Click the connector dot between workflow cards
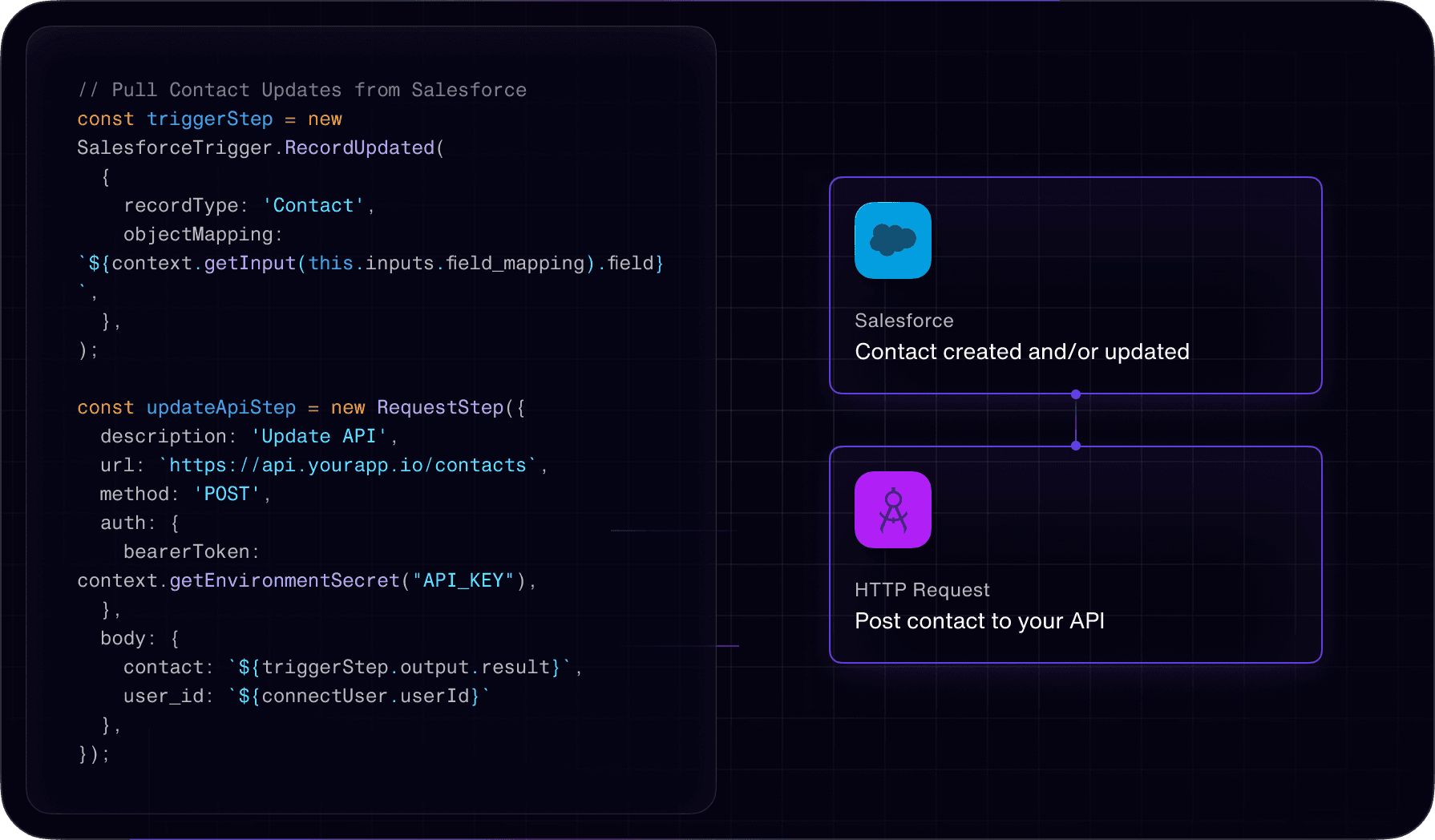 click(1075, 394)
